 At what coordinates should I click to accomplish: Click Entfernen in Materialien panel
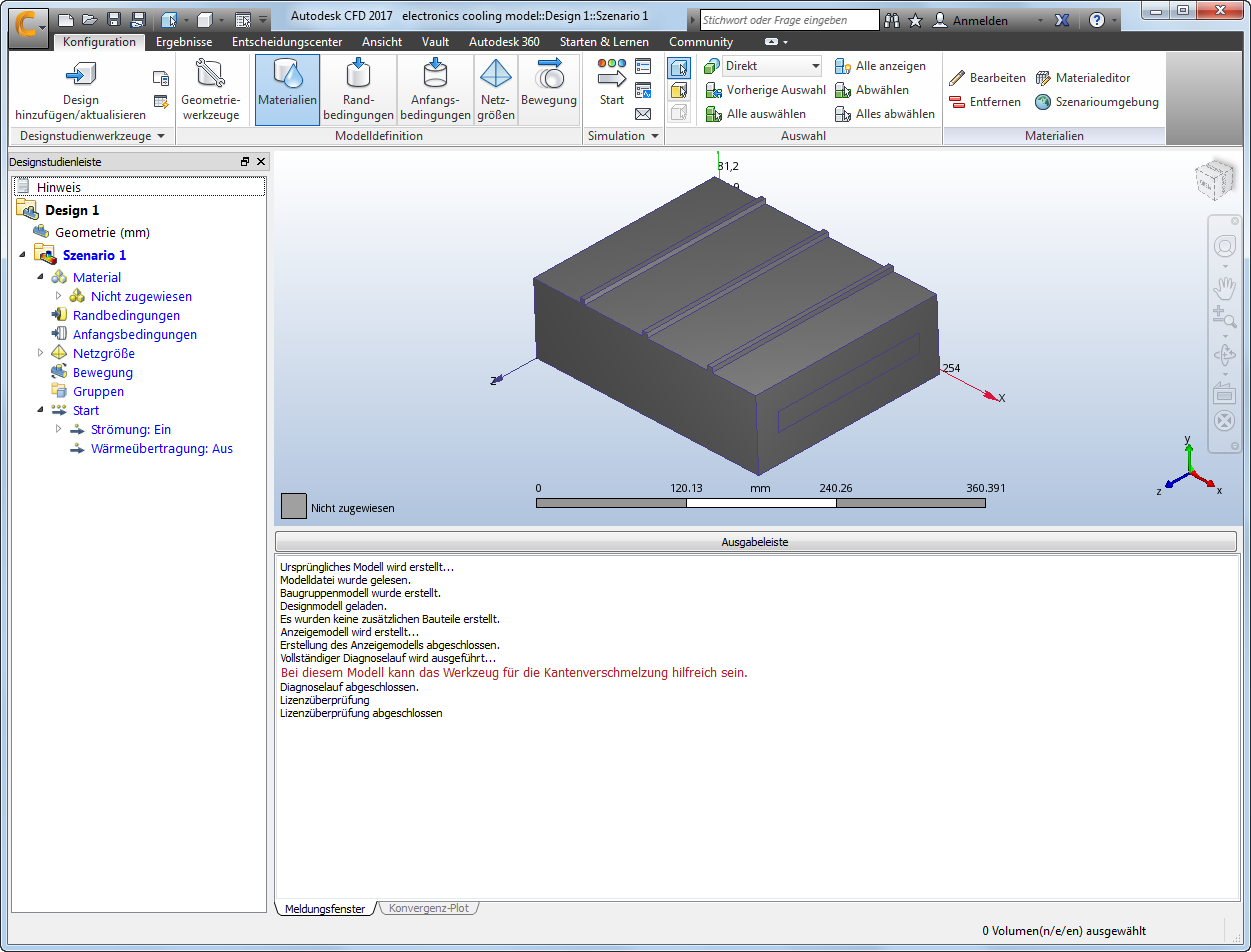coord(985,102)
